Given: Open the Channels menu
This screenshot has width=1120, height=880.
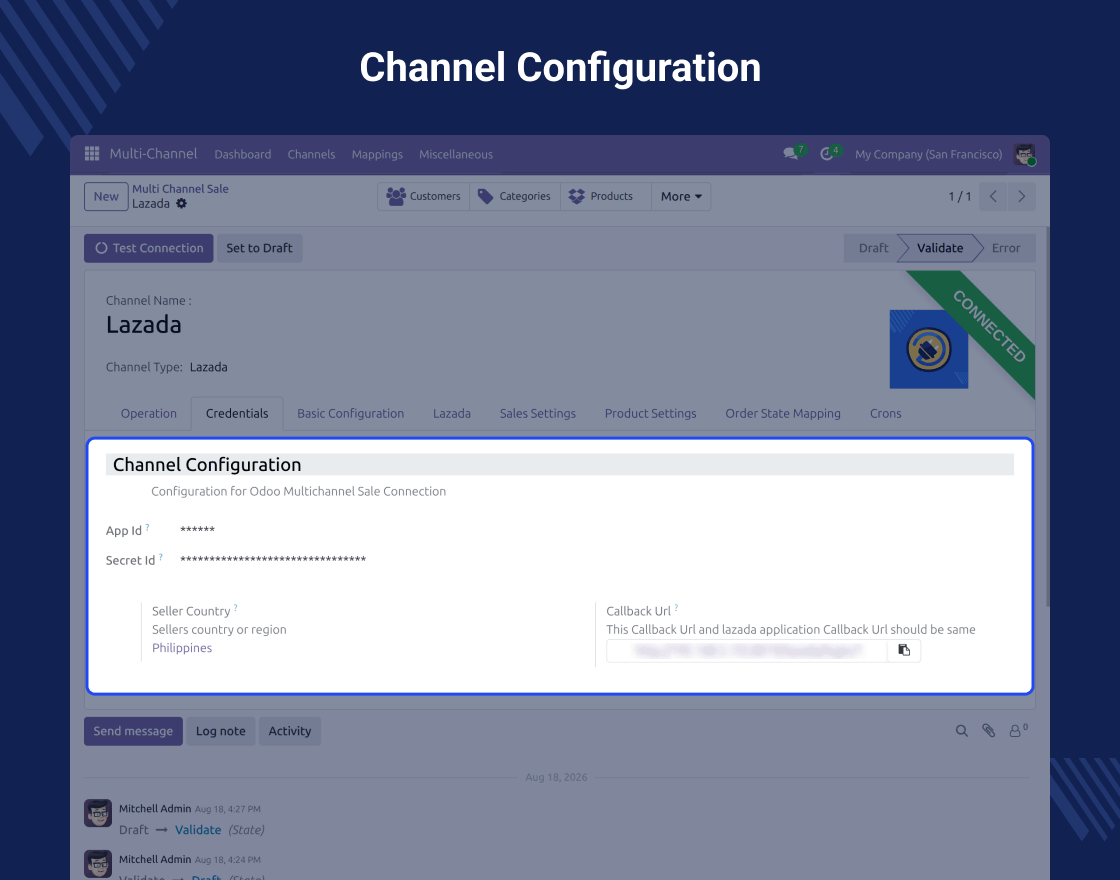Looking at the screenshot, I should (311, 154).
